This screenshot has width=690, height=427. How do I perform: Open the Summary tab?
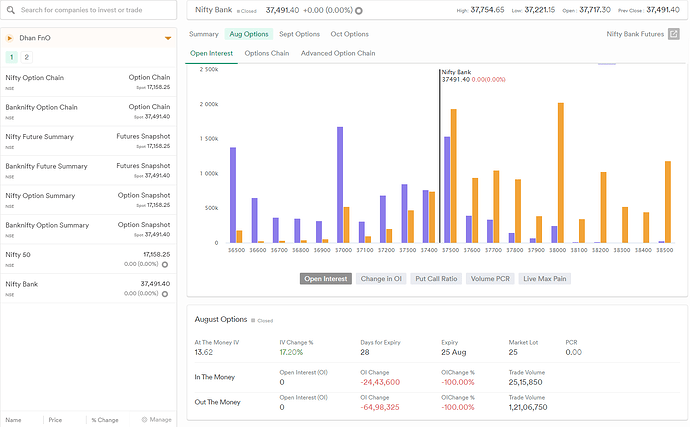204,34
